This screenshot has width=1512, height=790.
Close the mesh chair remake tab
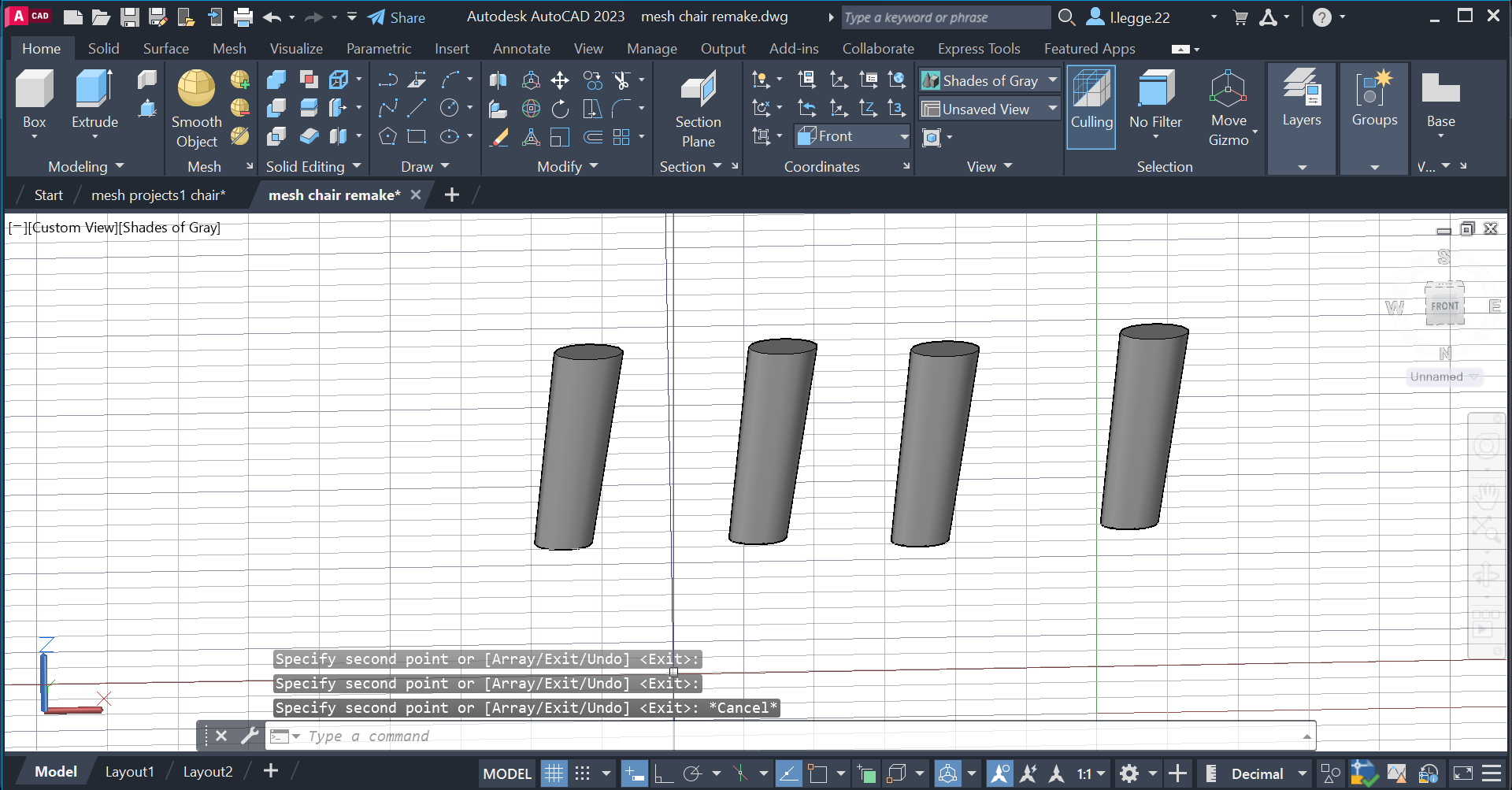point(416,195)
